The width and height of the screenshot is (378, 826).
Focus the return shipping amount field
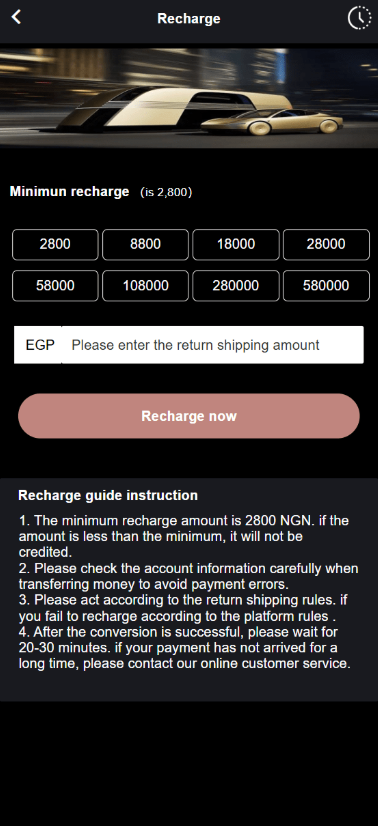212,345
